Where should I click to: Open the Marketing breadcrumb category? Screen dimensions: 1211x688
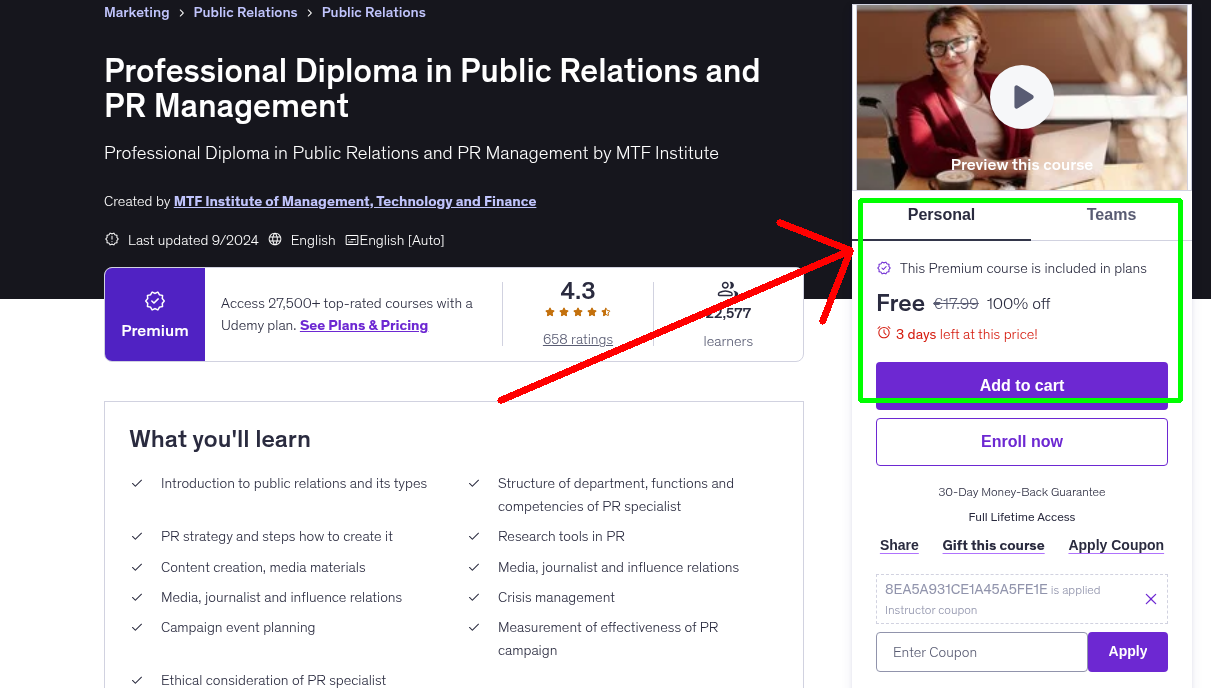point(136,12)
